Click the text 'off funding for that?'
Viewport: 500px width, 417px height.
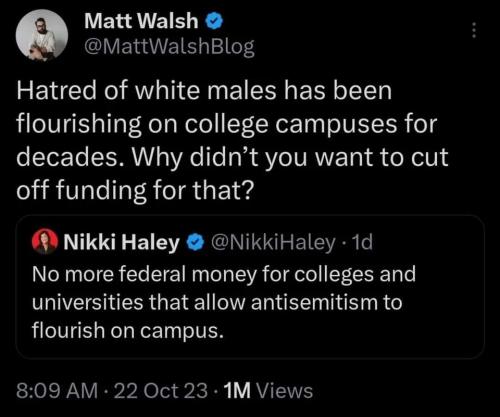pyautogui.click(x=135, y=191)
